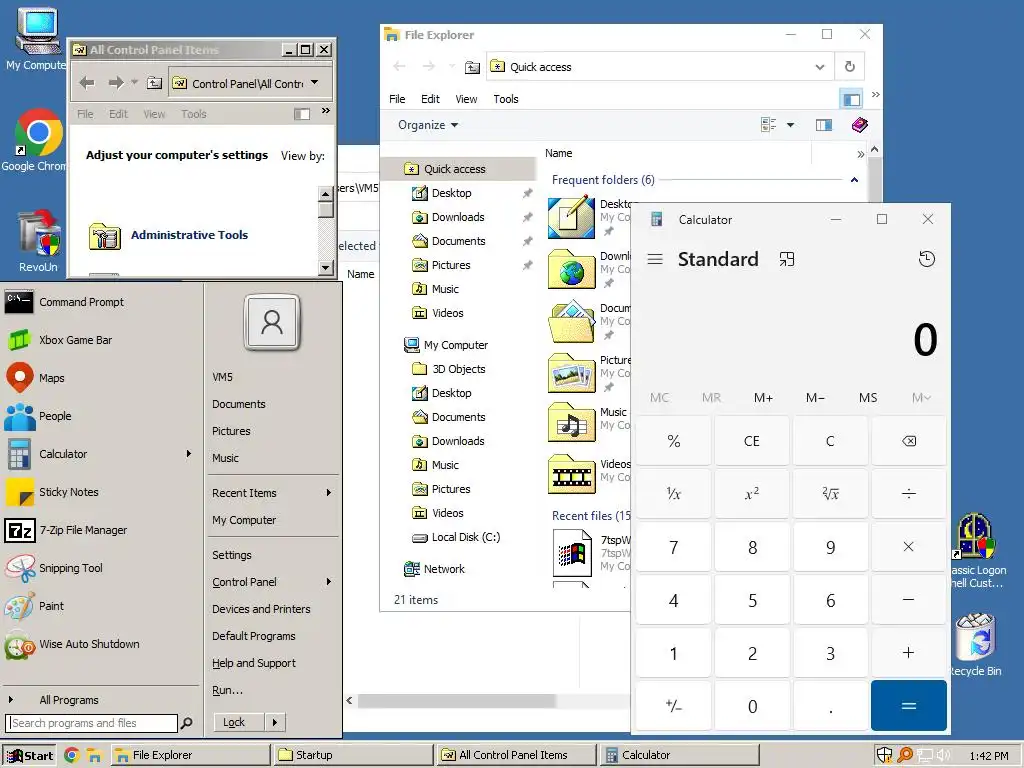Unpin Downloads from Quick access list
1024x768 pixels.
[x=528, y=217]
